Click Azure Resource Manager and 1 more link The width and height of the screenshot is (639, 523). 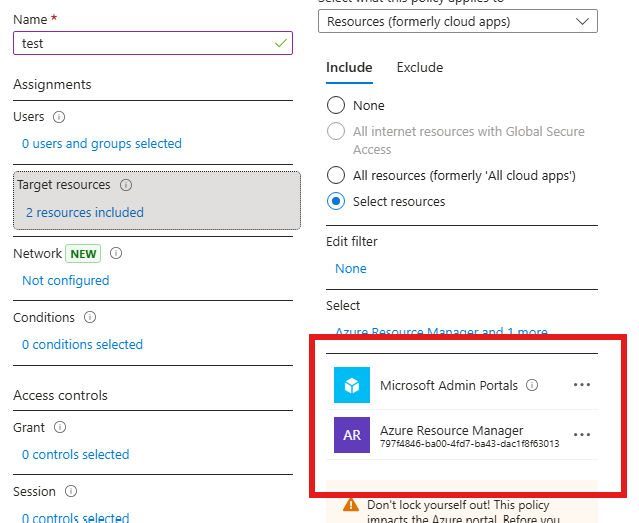coord(441,331)
